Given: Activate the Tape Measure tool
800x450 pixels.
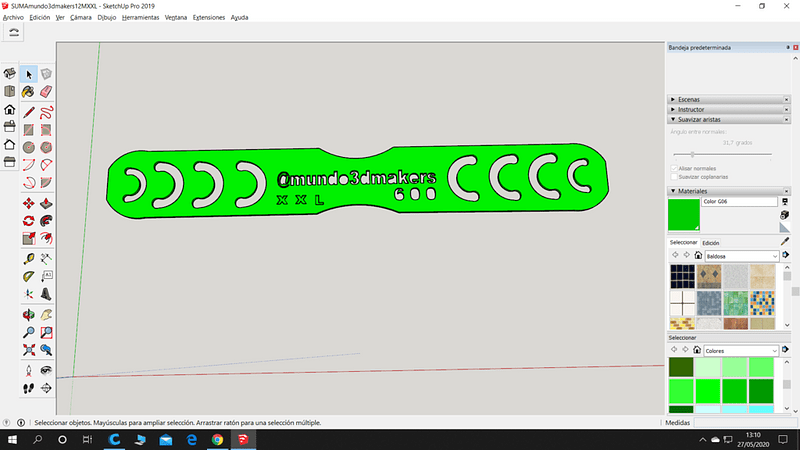Looking at the screenshot, I should click(x=29, y=259).
